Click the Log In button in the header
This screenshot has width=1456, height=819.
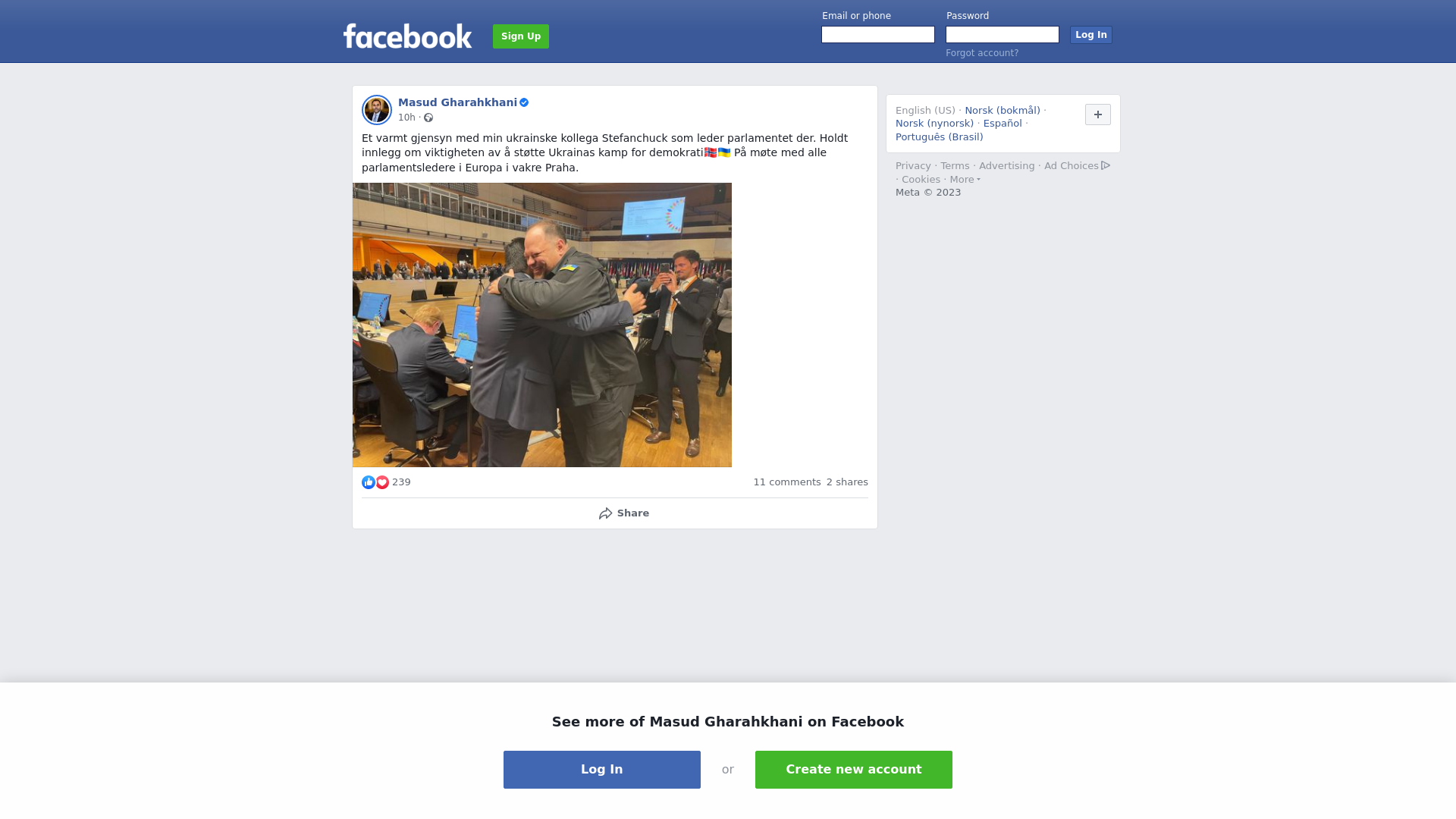(x=1091, y=35)
